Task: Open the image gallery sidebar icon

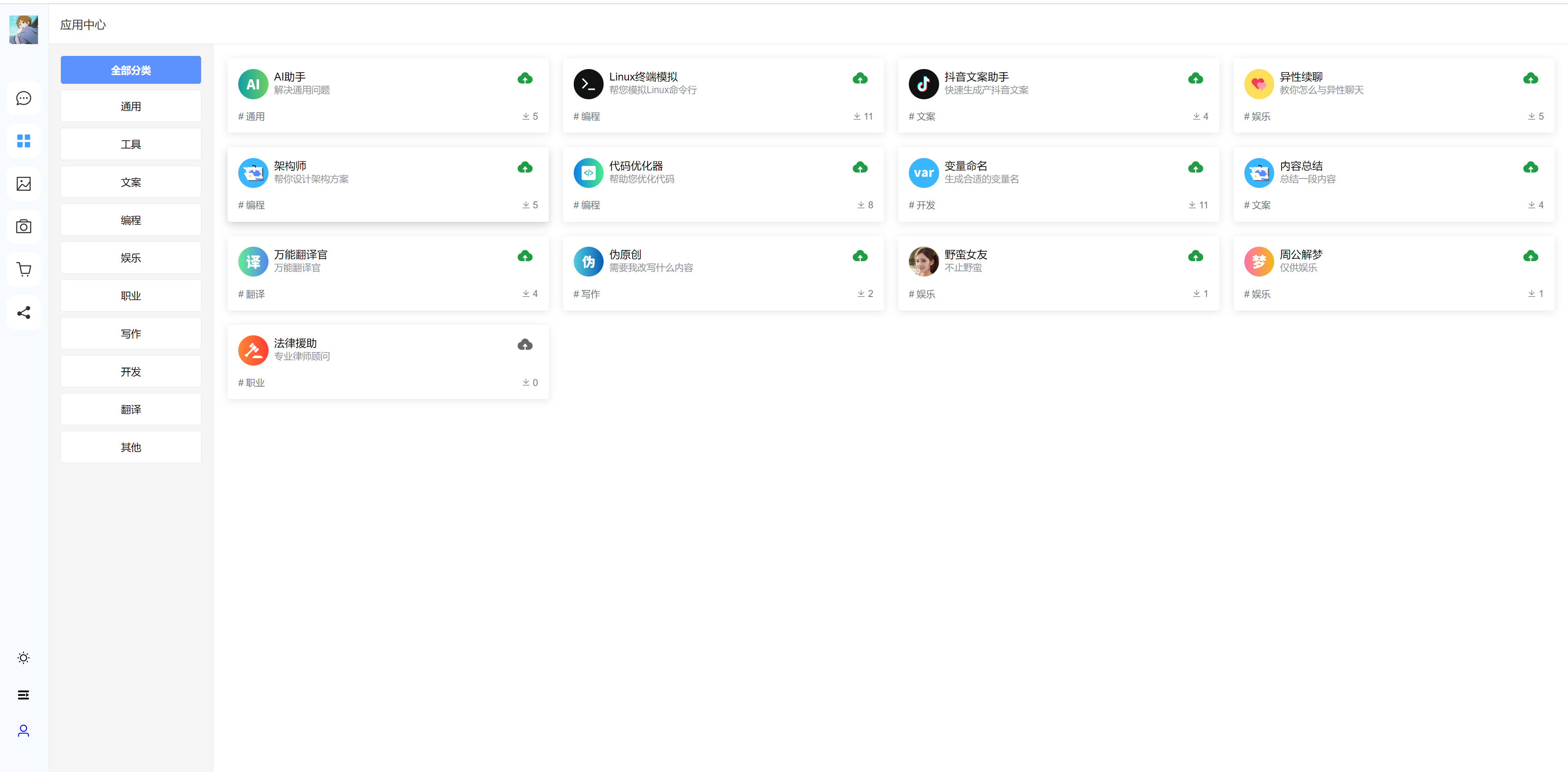Action: coord(24,184)
